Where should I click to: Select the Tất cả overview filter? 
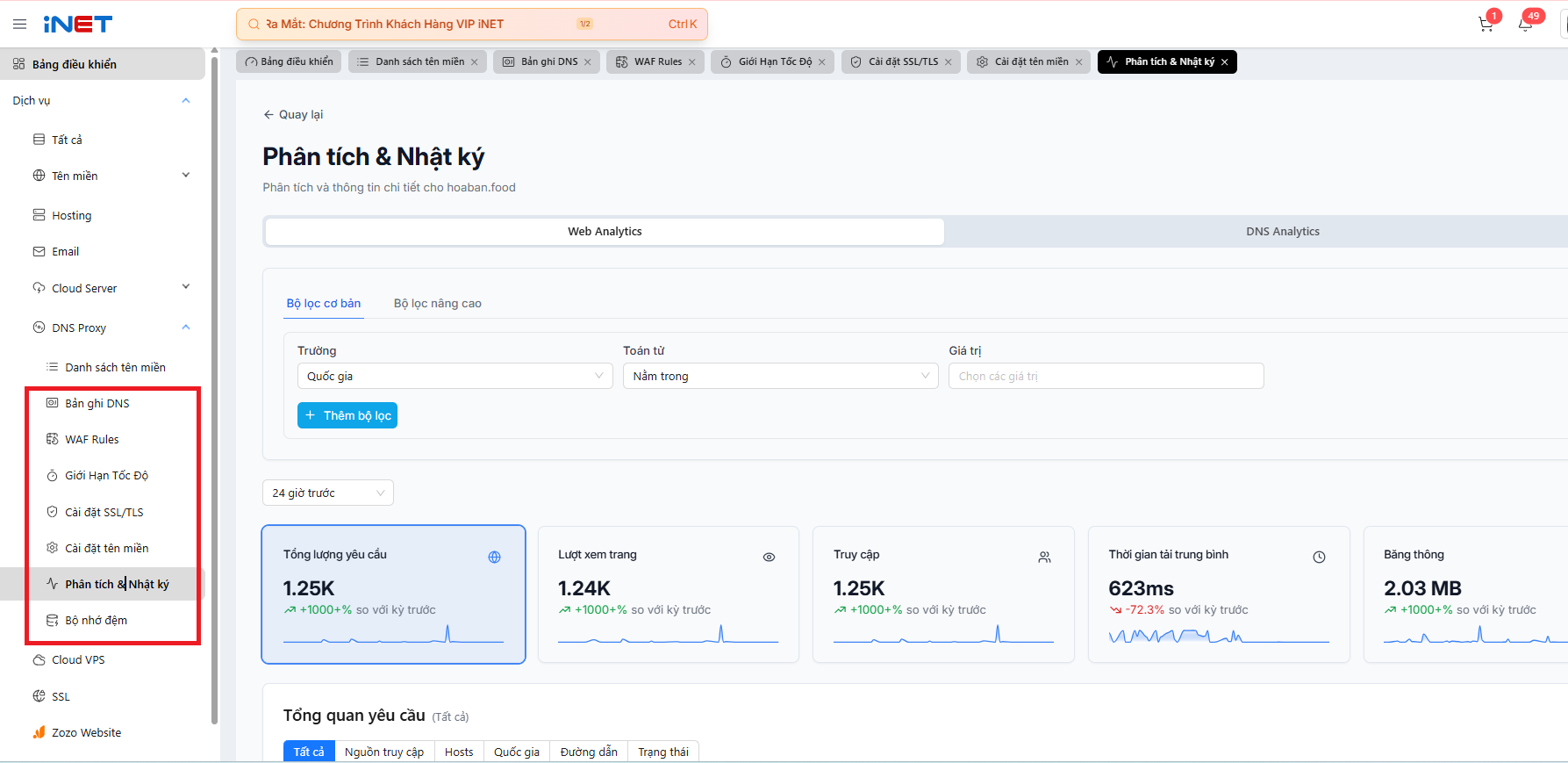pyautogui.click(x=309, y=752)
